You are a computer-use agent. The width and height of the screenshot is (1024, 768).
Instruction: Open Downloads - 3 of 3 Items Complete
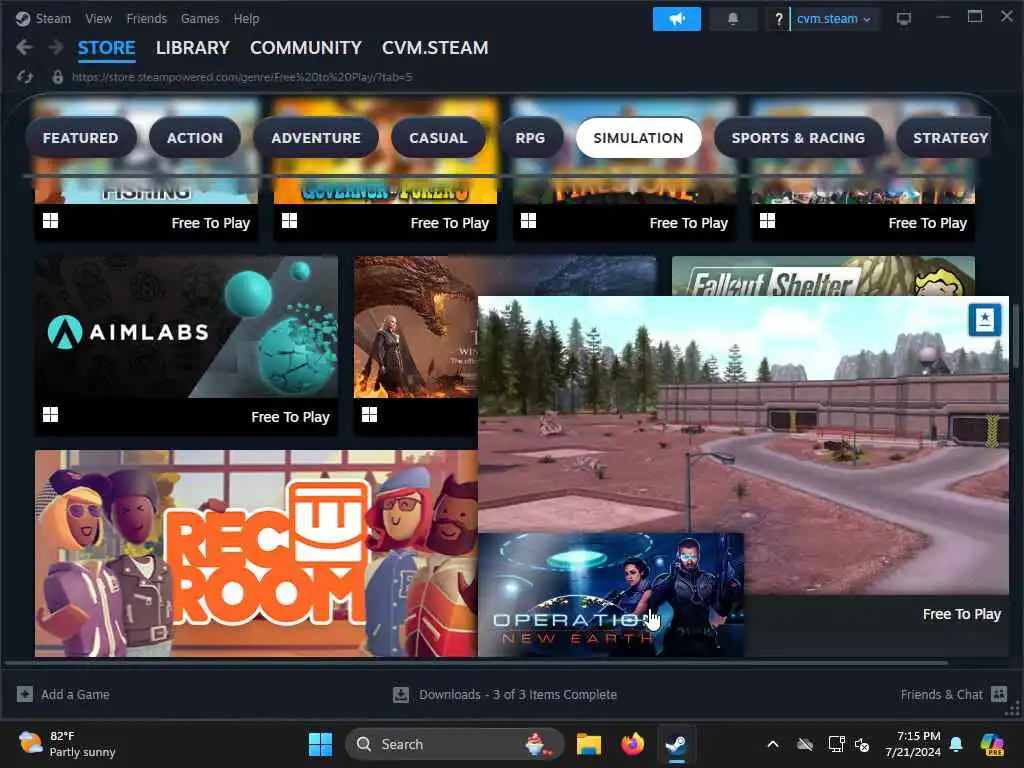point(518,694)
